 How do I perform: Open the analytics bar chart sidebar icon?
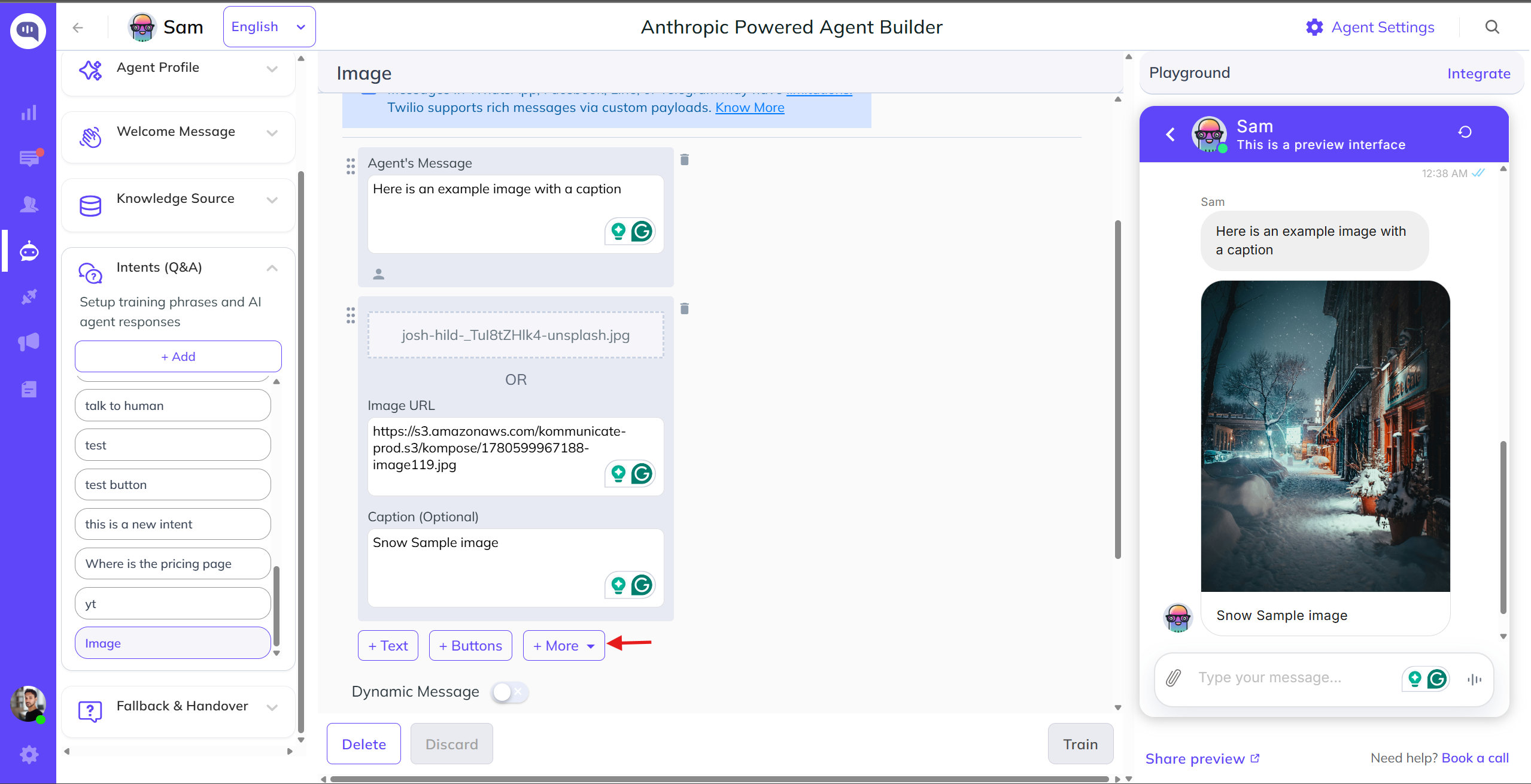click(29, 113)
